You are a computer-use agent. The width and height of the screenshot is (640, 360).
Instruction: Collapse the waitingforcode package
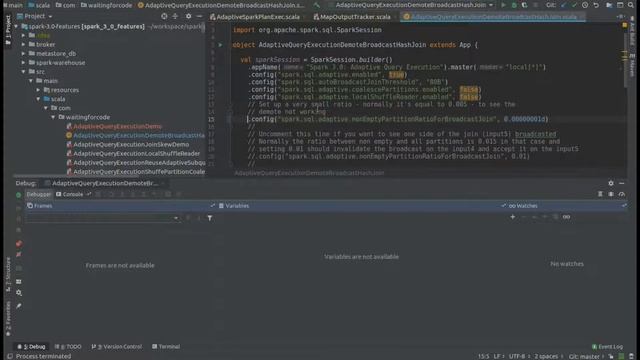click(53, 117)
